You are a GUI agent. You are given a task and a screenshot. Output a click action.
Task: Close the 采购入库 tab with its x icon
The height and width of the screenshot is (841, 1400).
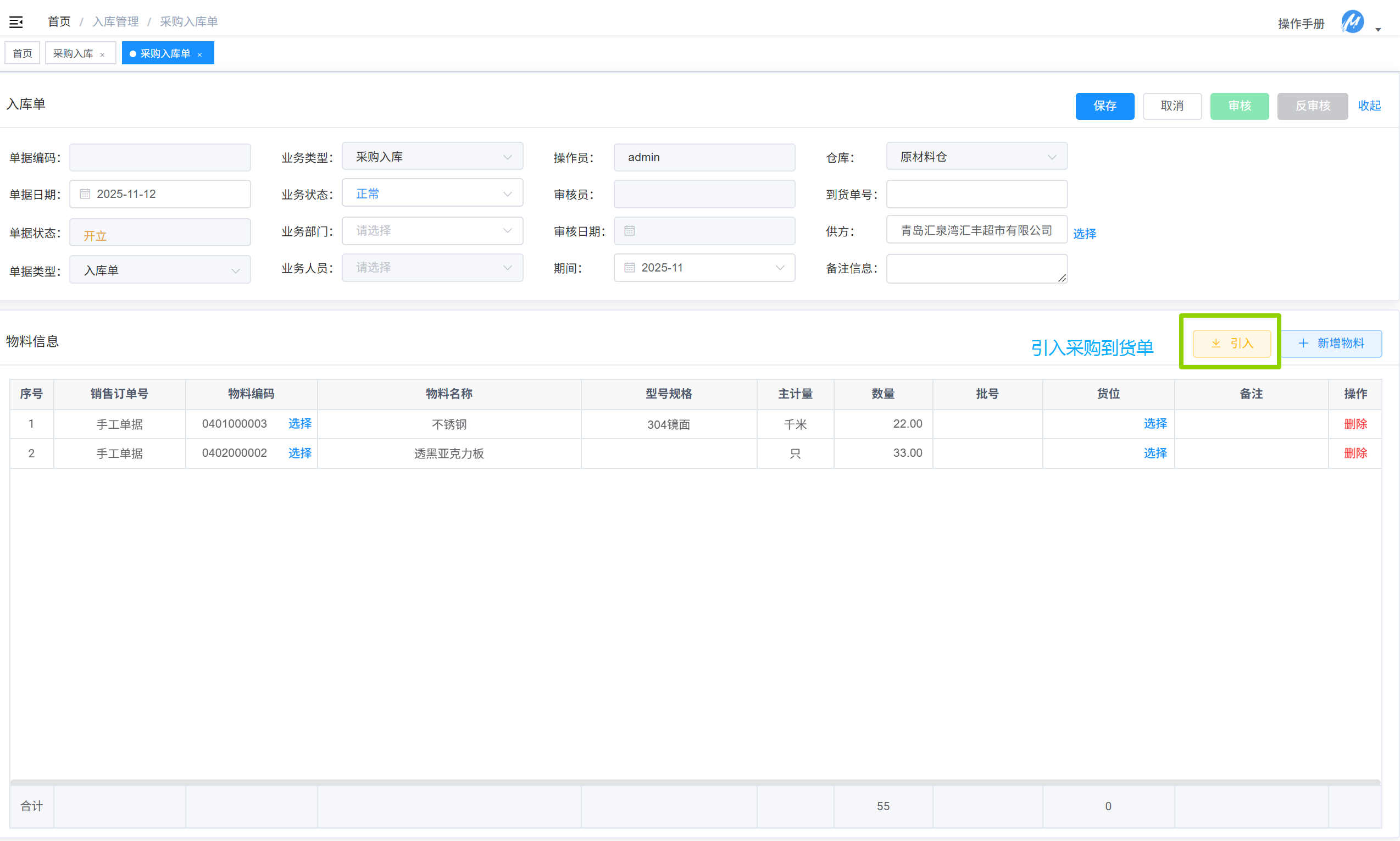[x=103, y=54]
